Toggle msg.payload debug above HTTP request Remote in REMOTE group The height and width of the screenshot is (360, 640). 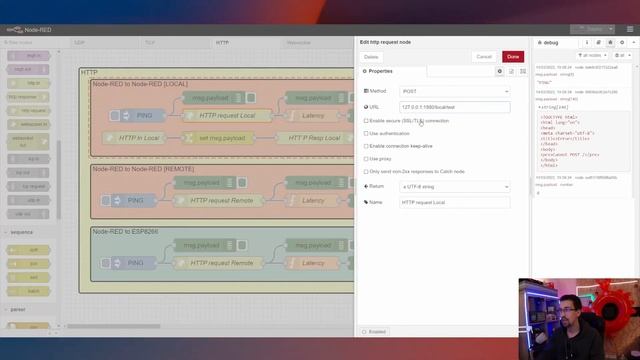(x=242, y=183)
